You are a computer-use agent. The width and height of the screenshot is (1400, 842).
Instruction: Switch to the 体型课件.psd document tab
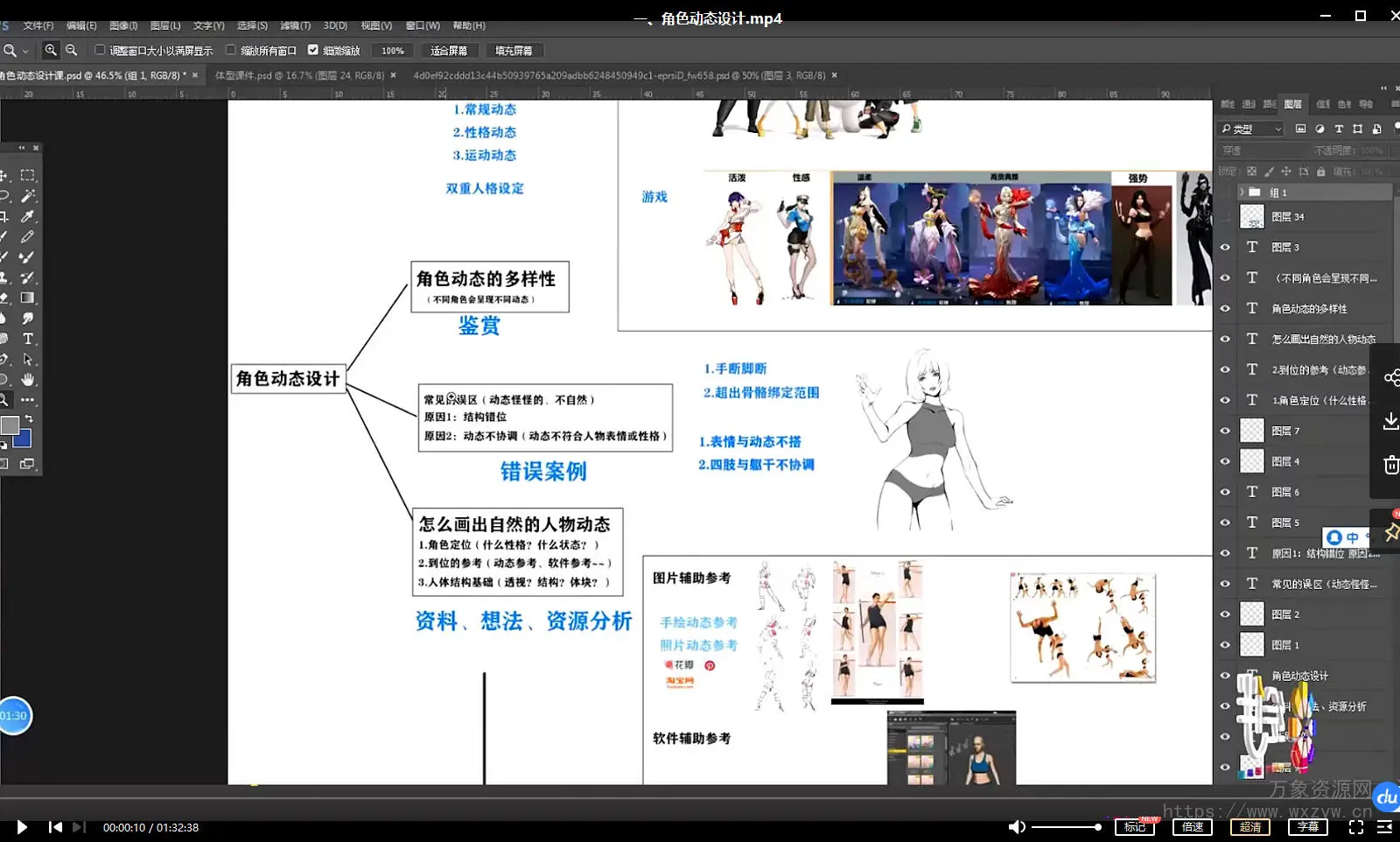tap(298, 75)
